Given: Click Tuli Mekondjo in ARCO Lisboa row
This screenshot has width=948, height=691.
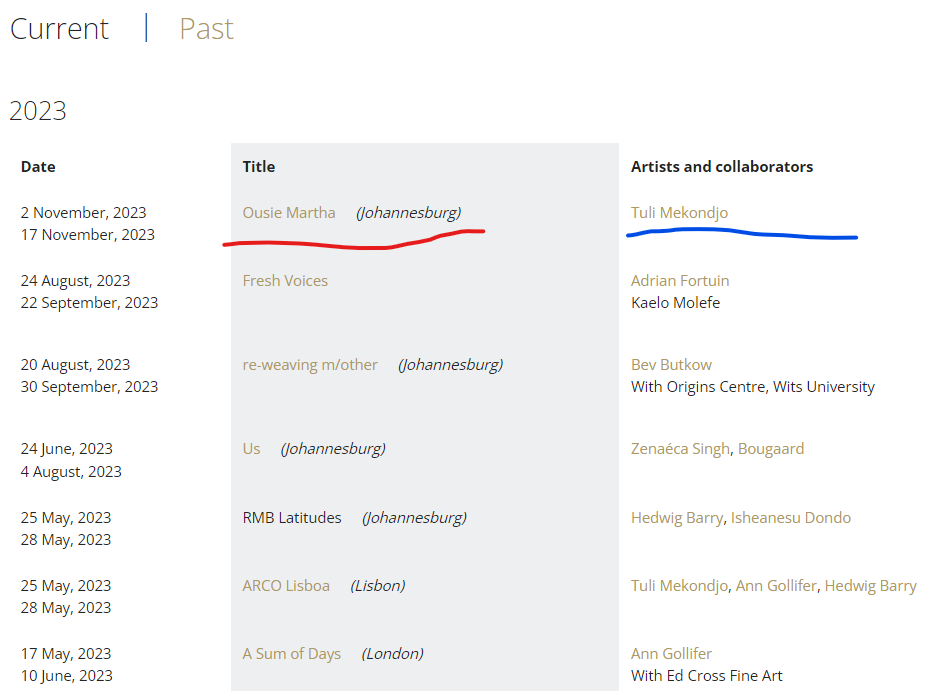Looking at the screenshot, I should 679,586.
